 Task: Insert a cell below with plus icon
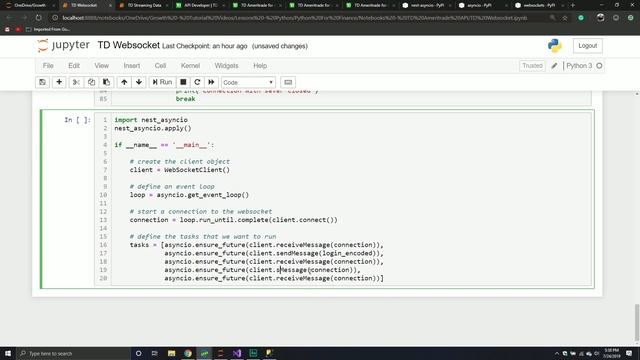pyautogui.click(x=59, y=82)
